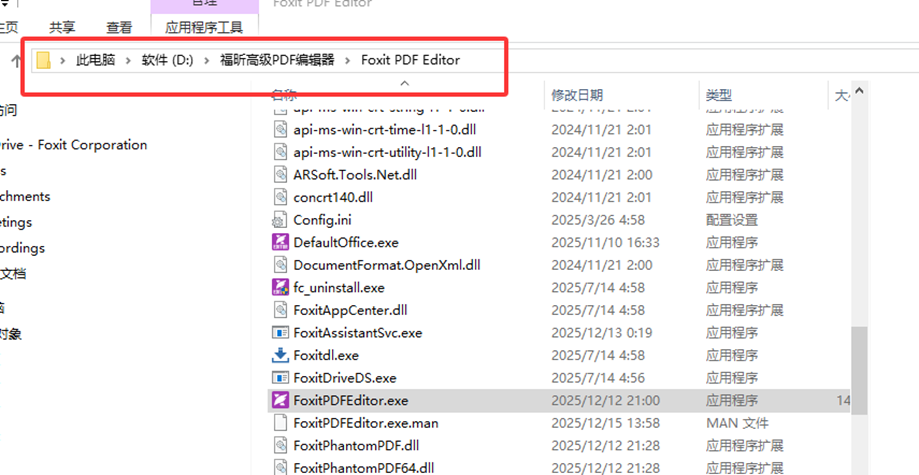Expand chevron before Foxit PDF Editor breadcrumb
919x475 pixels.
348,60
